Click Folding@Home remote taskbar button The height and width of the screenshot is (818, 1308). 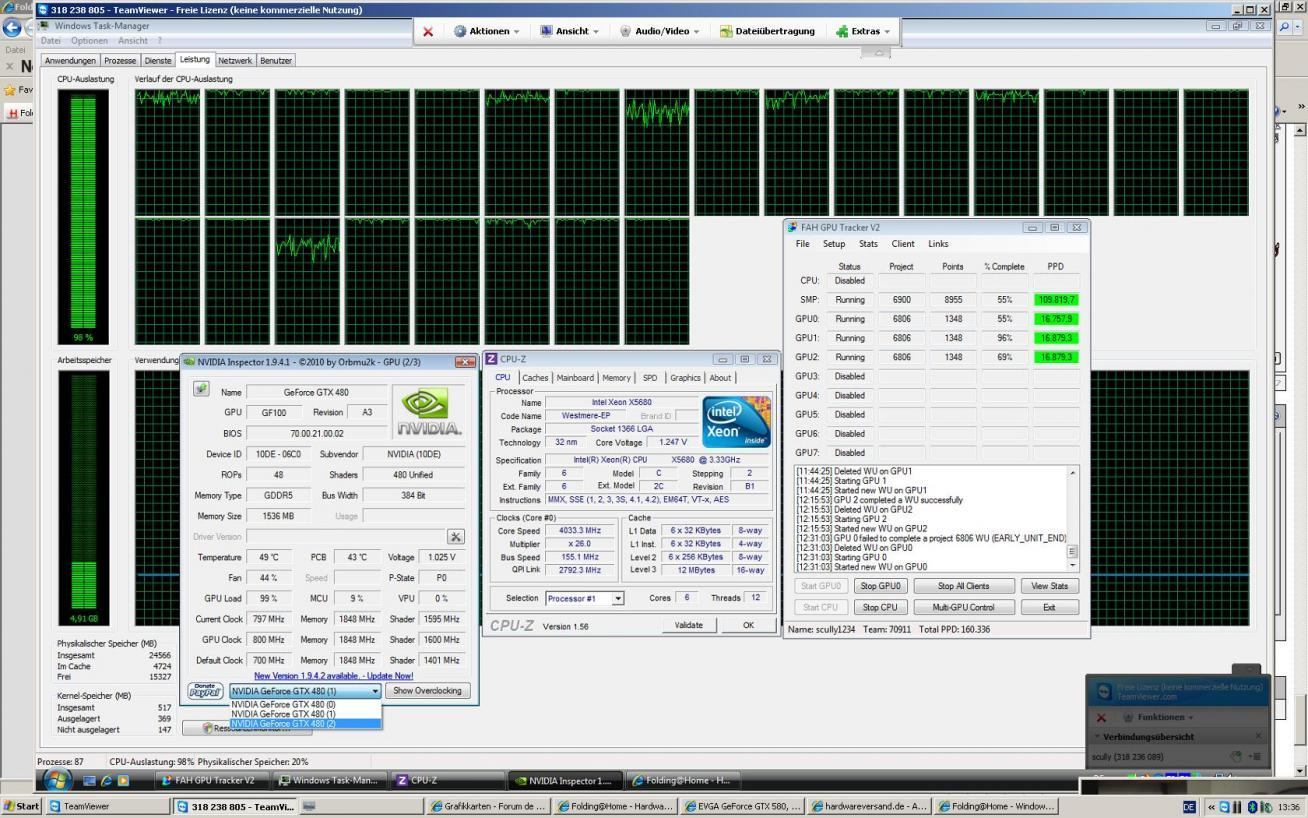tap(685, 781)
